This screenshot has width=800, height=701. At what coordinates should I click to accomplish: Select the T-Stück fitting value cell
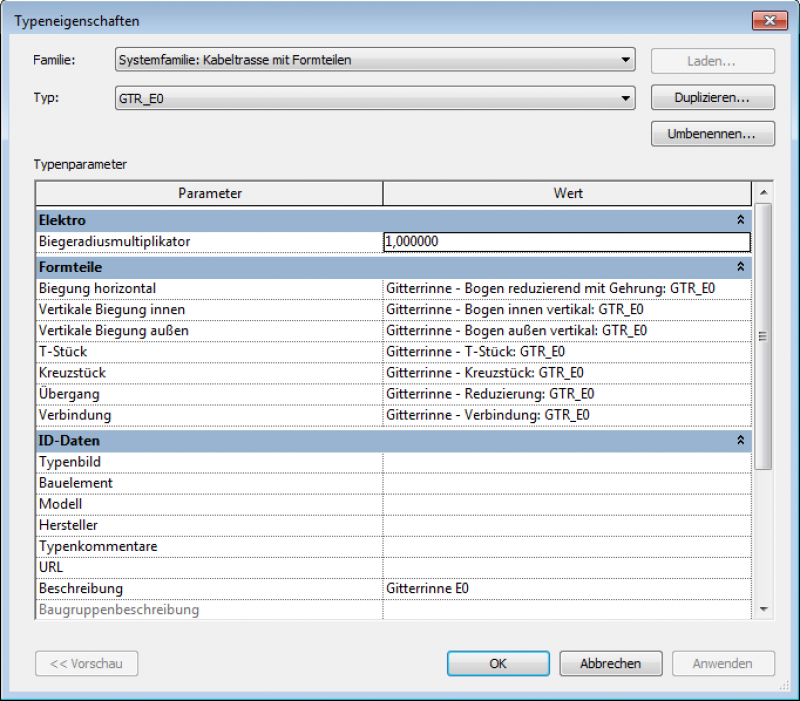[x=566, y=351]
